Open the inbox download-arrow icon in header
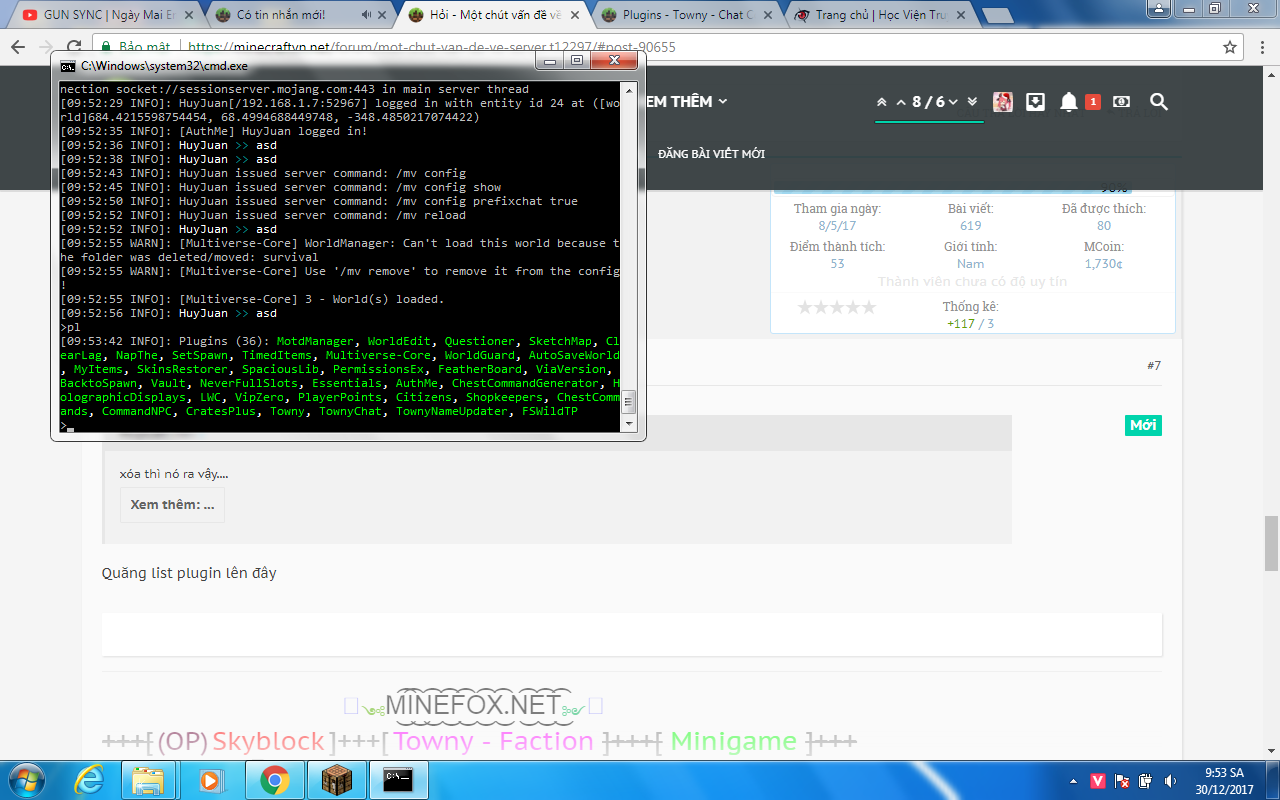The height and width of the screenshot is (800, 1280). tap(1035, 102)
